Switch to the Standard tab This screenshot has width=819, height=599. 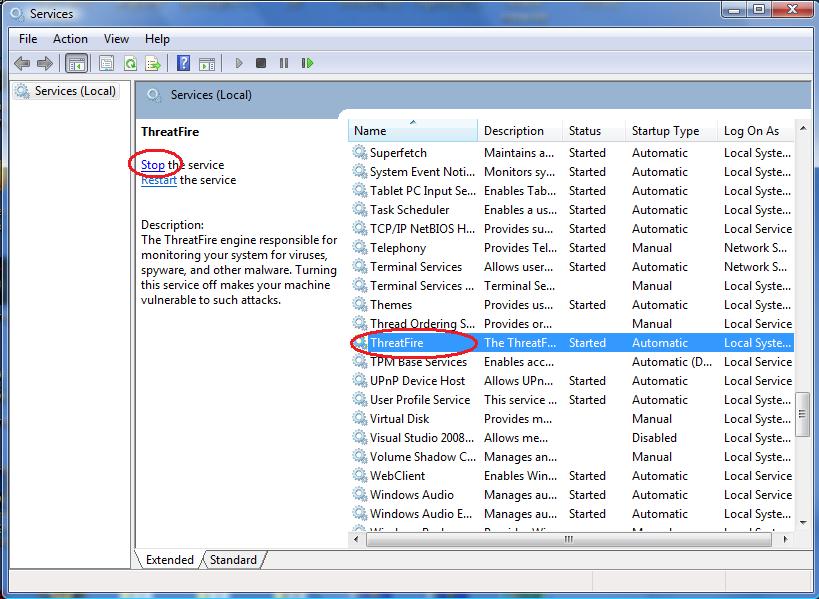tap(233, 560)
